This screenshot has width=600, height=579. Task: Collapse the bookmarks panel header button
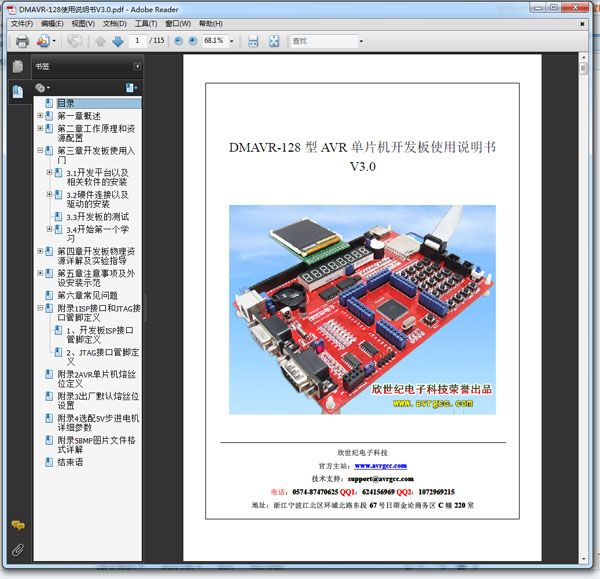pyautogui.click(x=137, y=67)
